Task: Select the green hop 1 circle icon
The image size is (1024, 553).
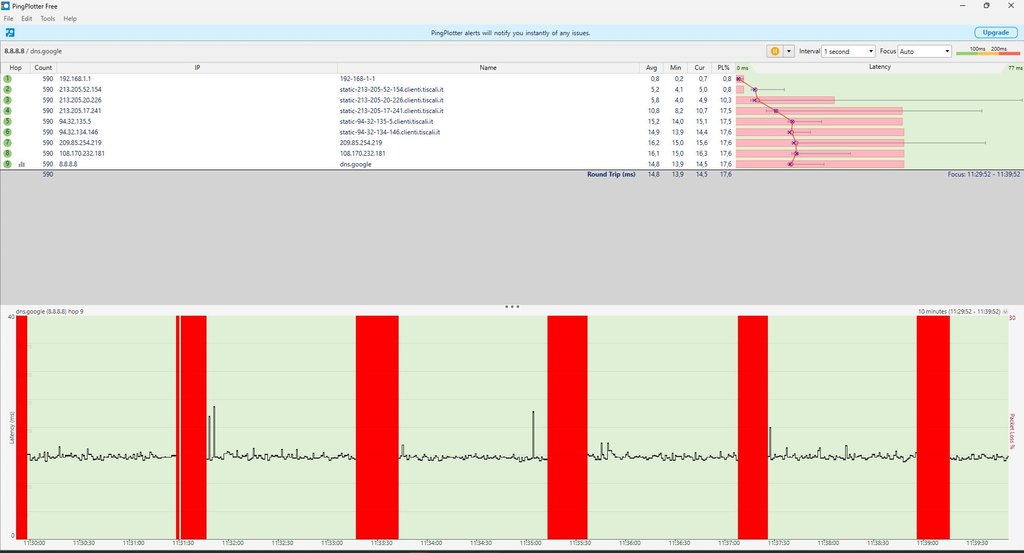Action: click(x=7, y=78)
